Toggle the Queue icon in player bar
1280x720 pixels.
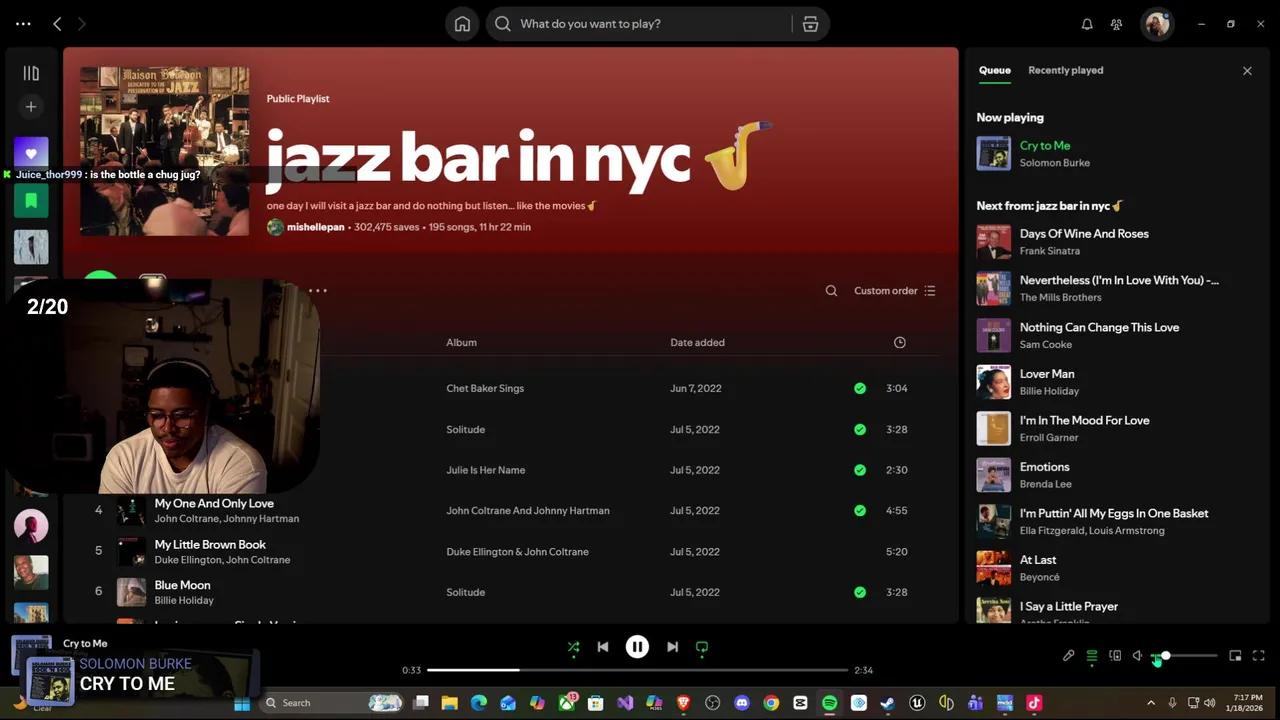[x=1091, y=656]
